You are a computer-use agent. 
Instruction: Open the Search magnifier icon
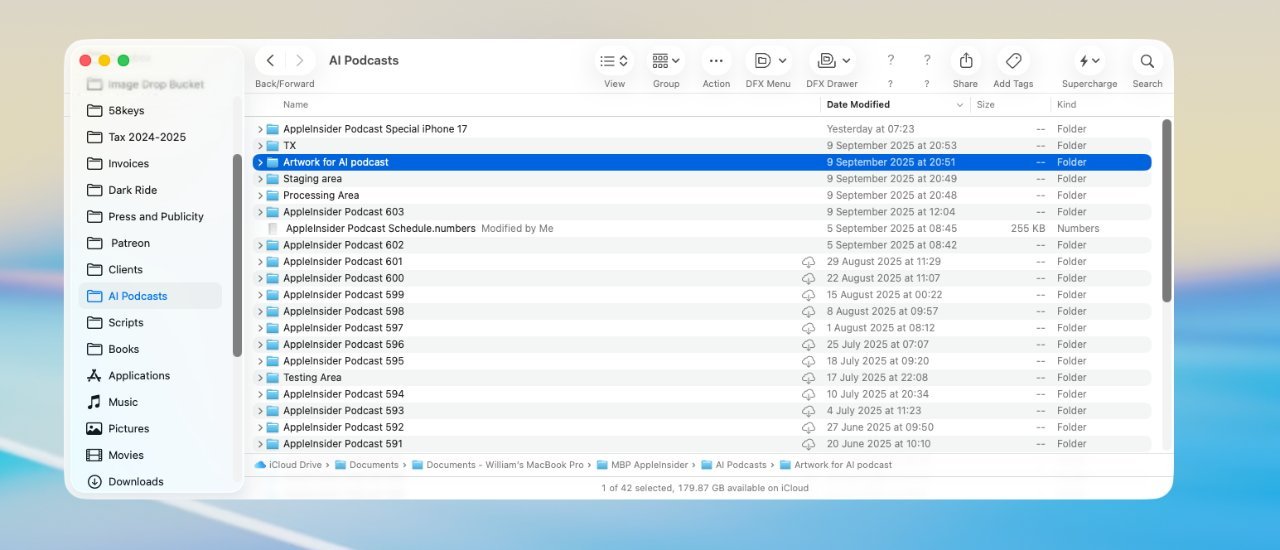pos(1147,61)
